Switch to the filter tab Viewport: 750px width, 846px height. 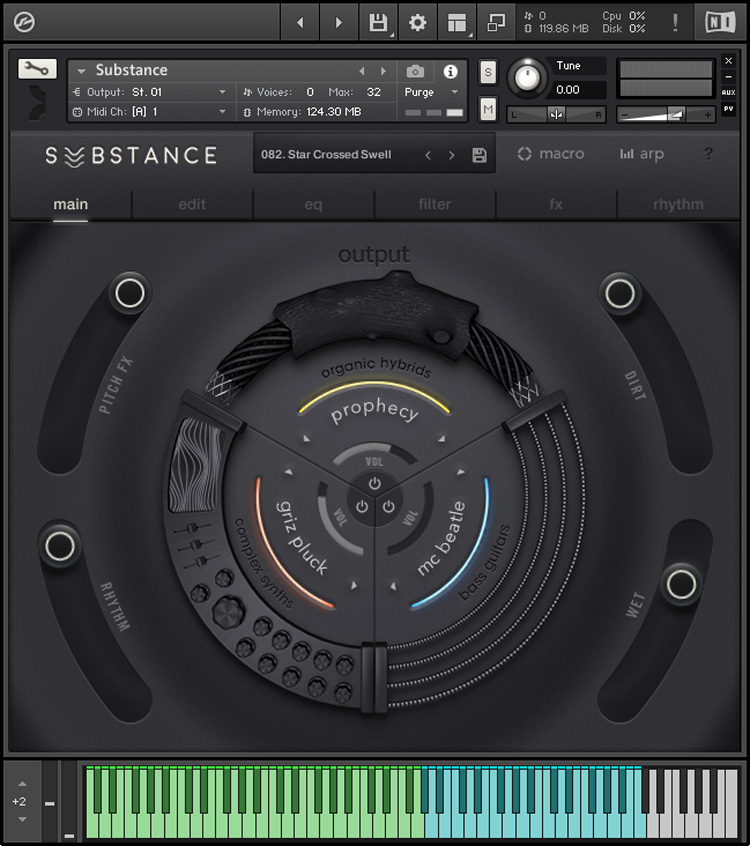434,204
